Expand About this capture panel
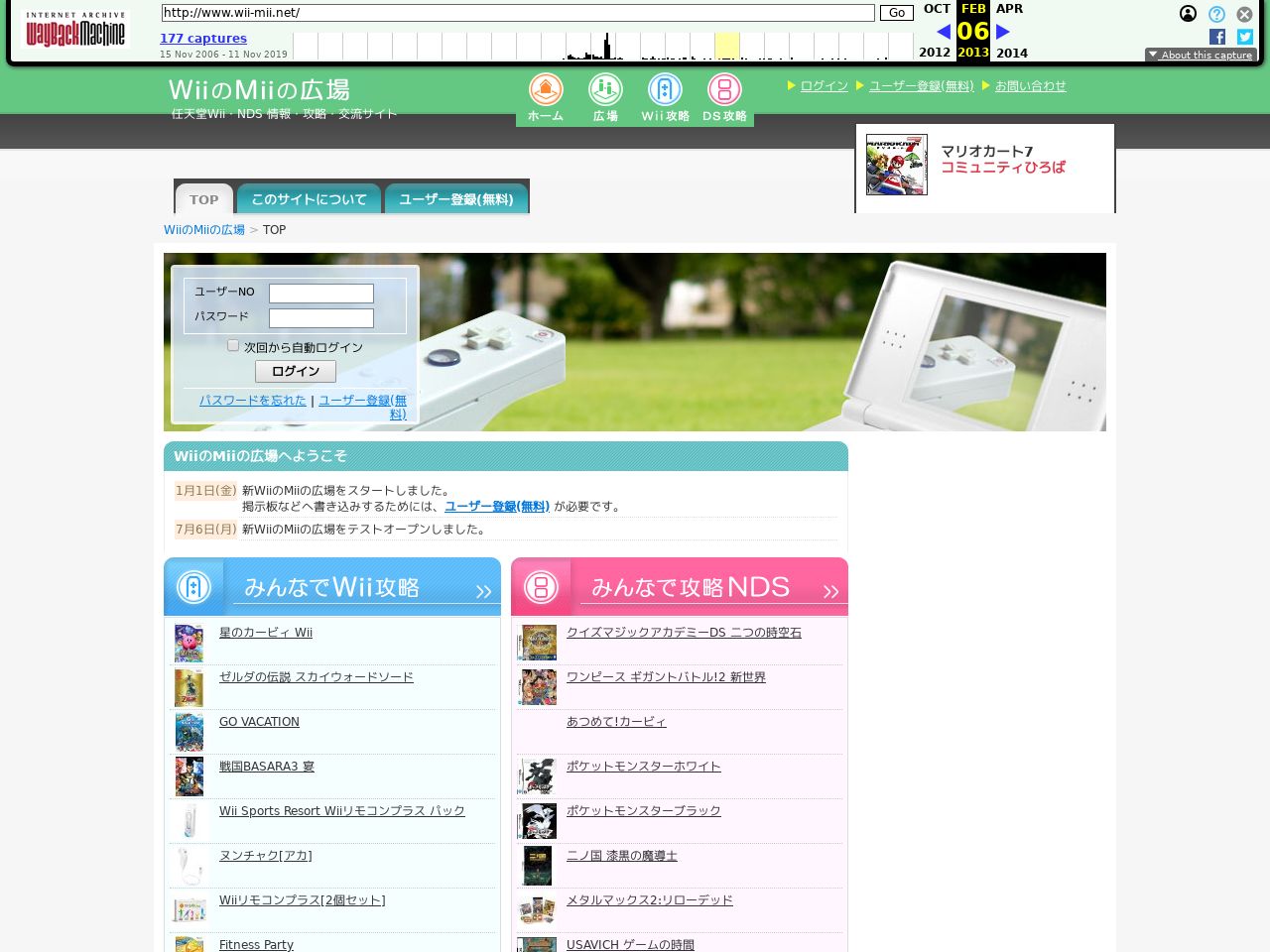 (1201, 55)
